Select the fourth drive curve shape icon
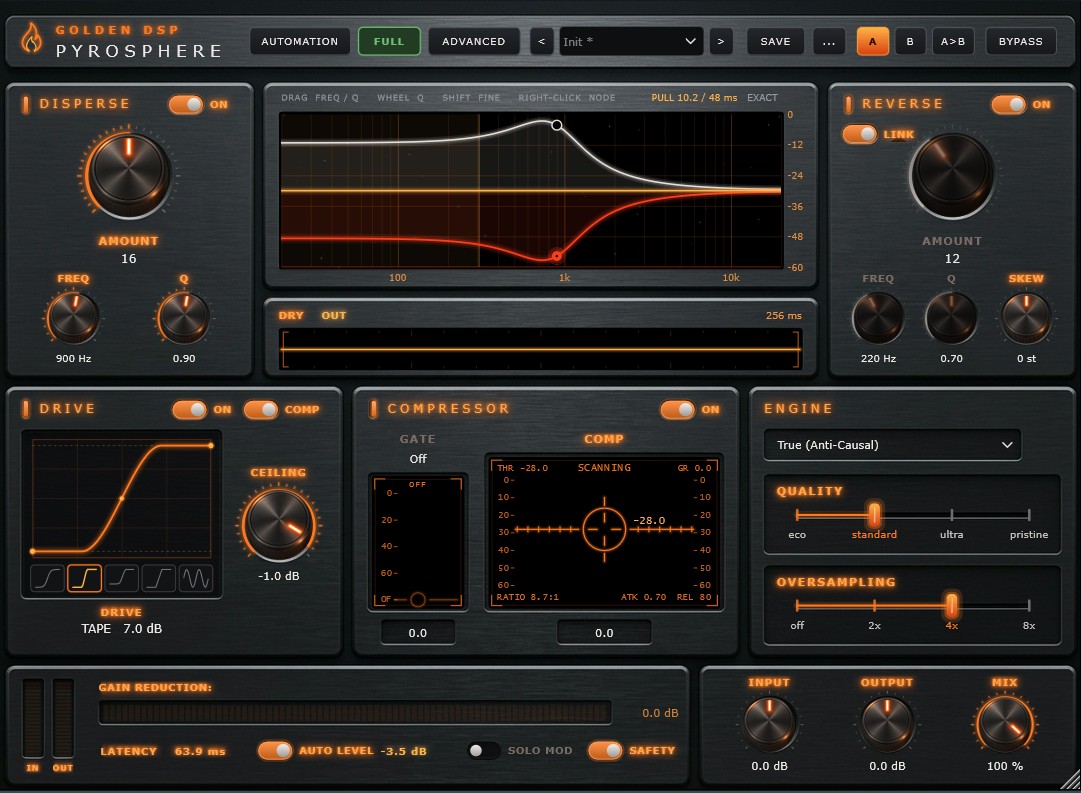Screen dimensions: 1081x793 159,578
